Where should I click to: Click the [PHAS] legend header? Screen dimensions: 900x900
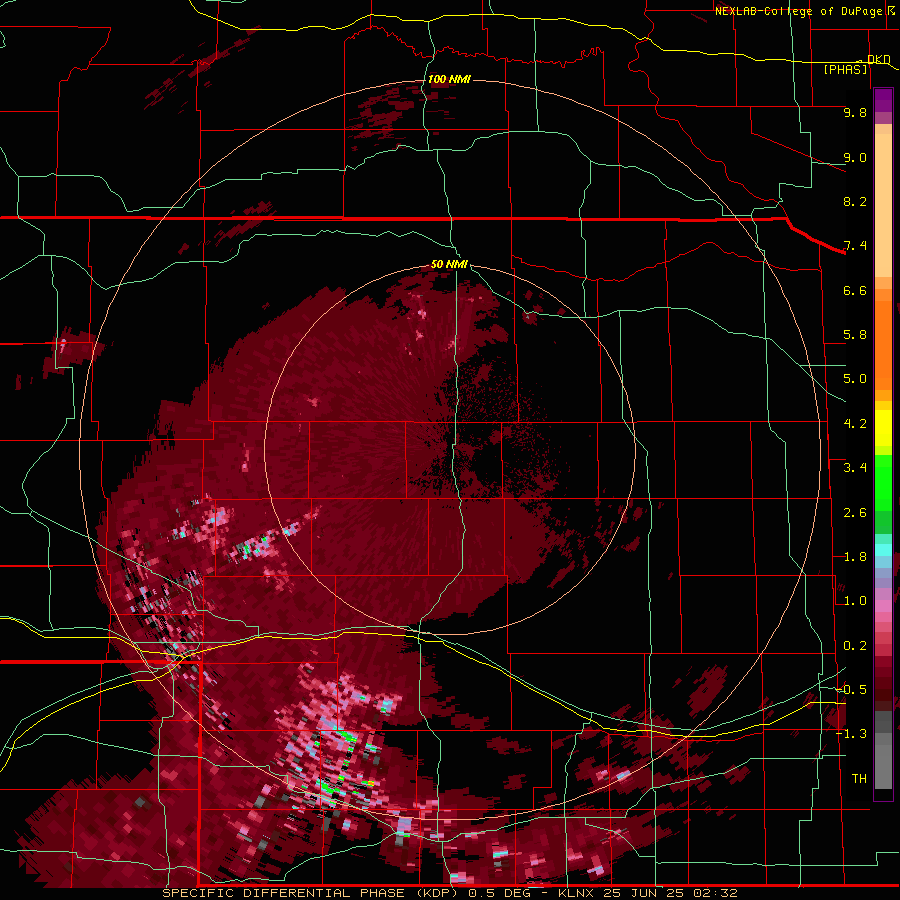845,70
